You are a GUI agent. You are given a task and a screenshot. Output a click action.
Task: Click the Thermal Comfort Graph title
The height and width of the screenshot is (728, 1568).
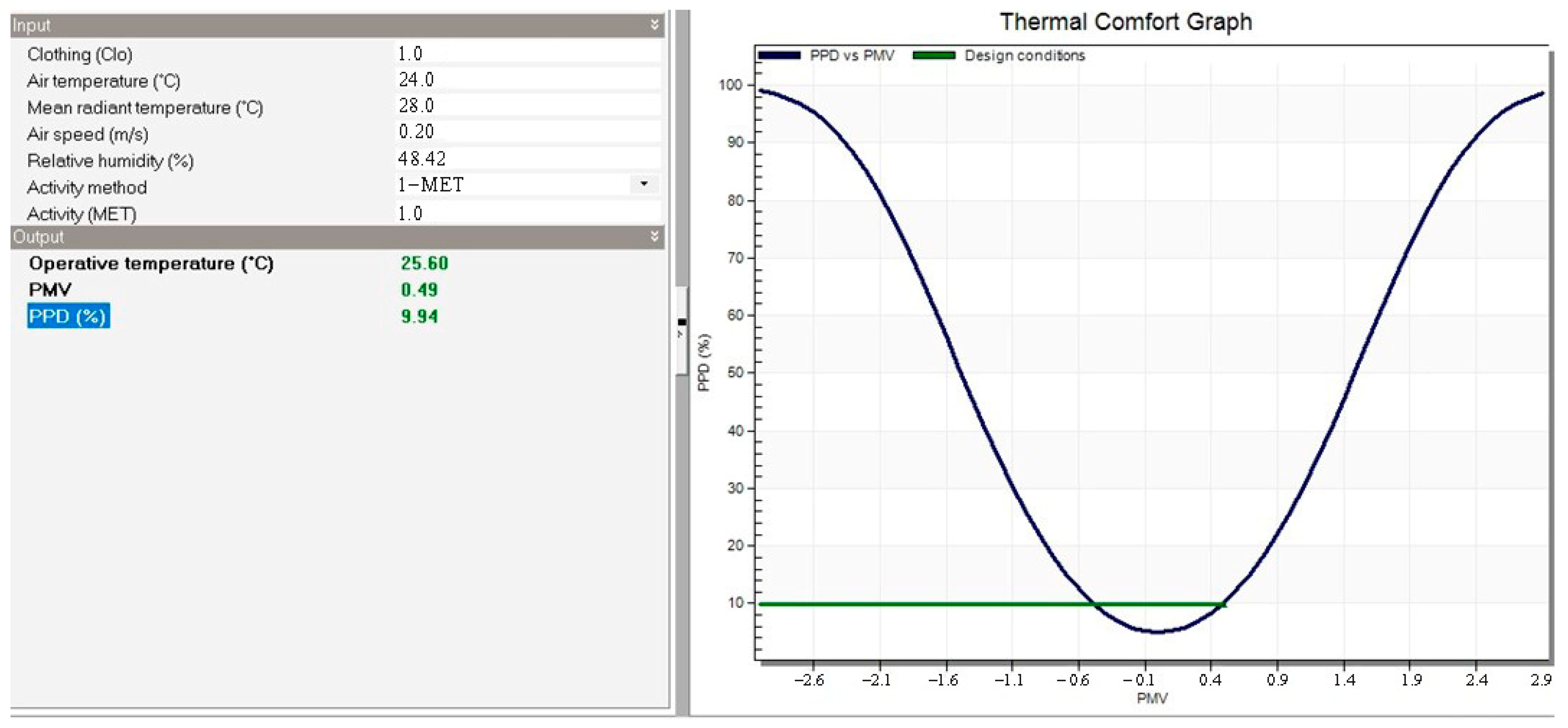[x=1125, y=22]
